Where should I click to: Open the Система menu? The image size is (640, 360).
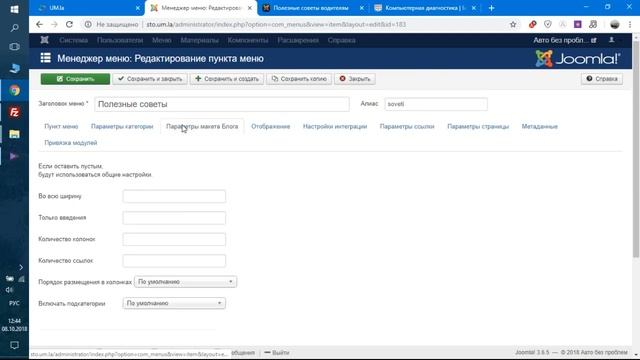pyautogui.click(x=73, y=40)
